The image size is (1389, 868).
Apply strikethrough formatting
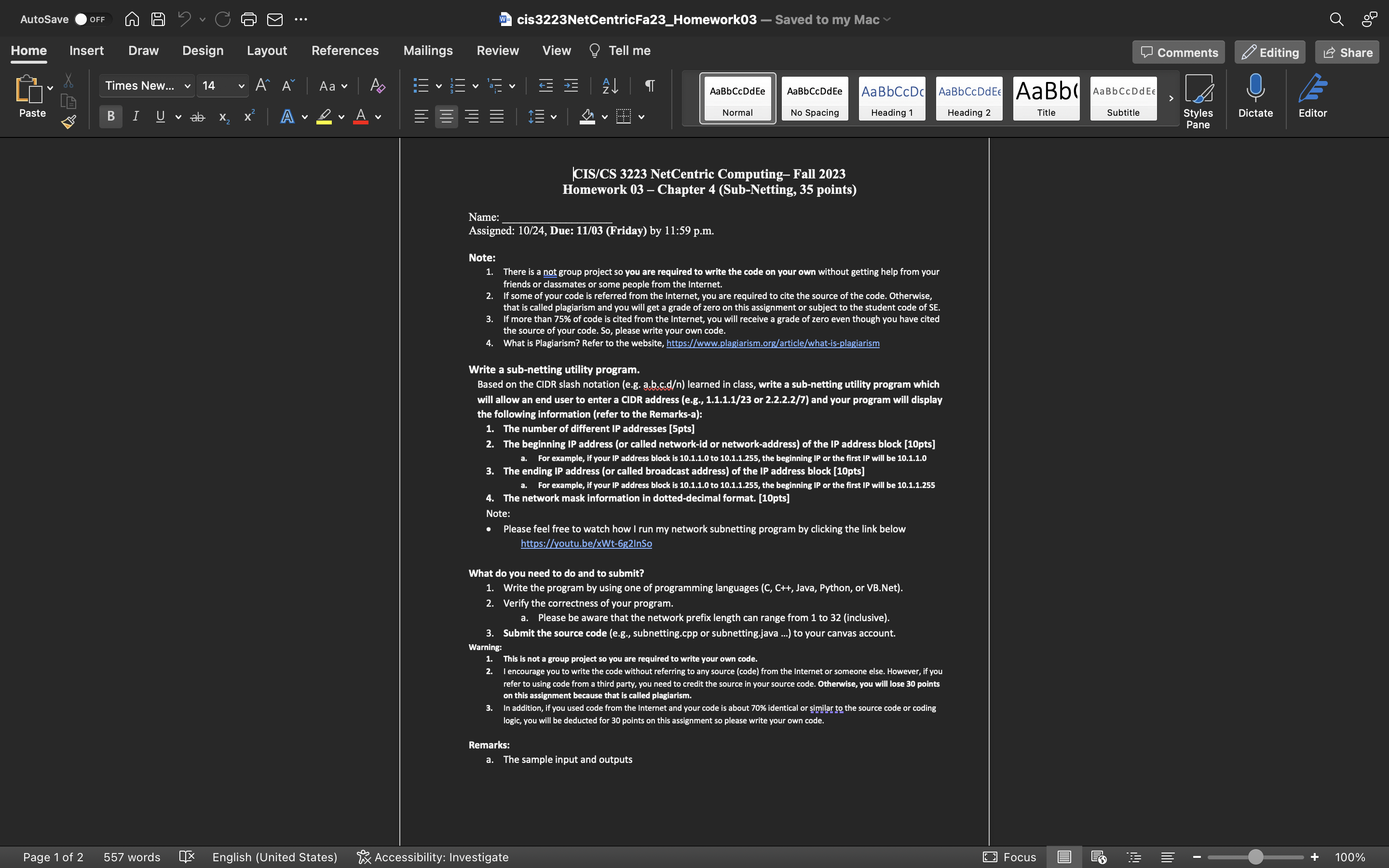pyautogui.click(x=197, y=117)
